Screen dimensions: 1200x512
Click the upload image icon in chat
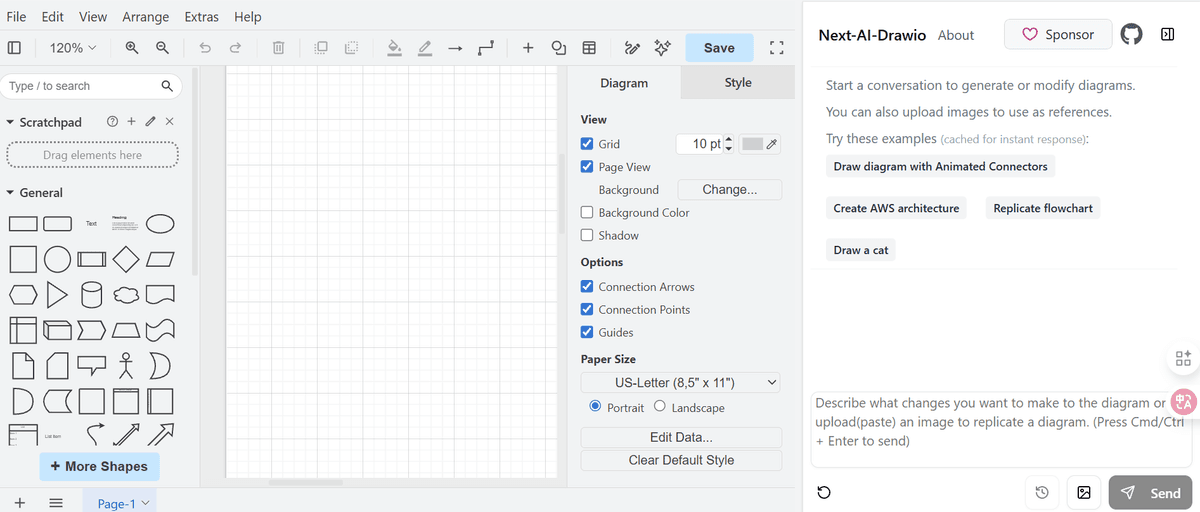coord(1083,492)
